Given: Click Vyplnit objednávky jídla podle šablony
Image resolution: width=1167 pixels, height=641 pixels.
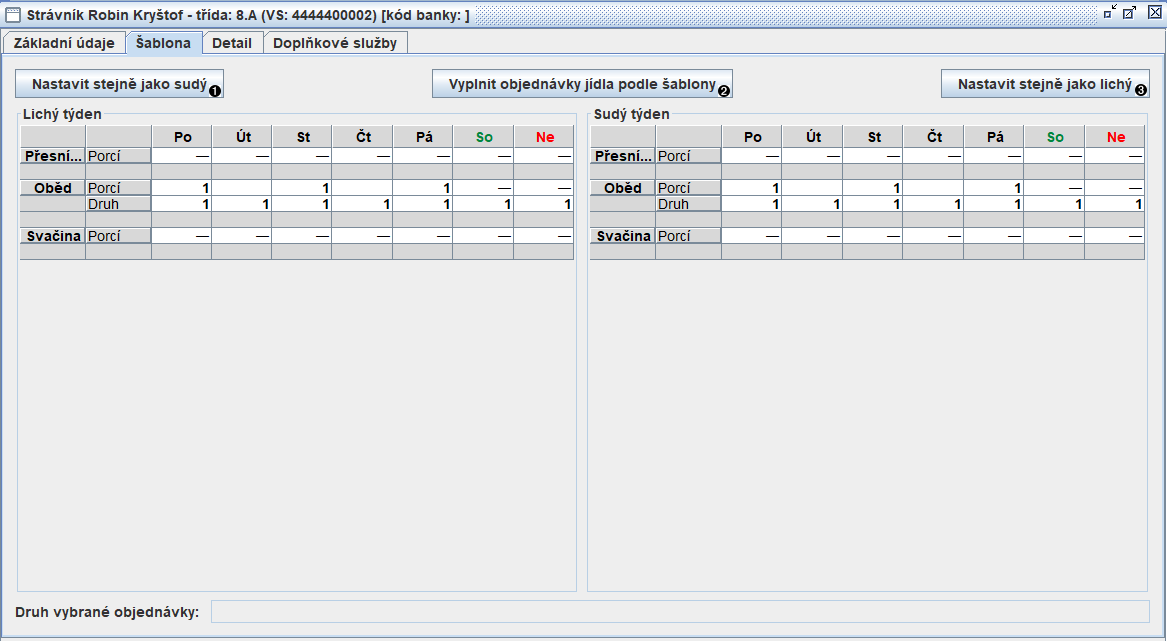Looking at the screenshot, I should [582, 84].
